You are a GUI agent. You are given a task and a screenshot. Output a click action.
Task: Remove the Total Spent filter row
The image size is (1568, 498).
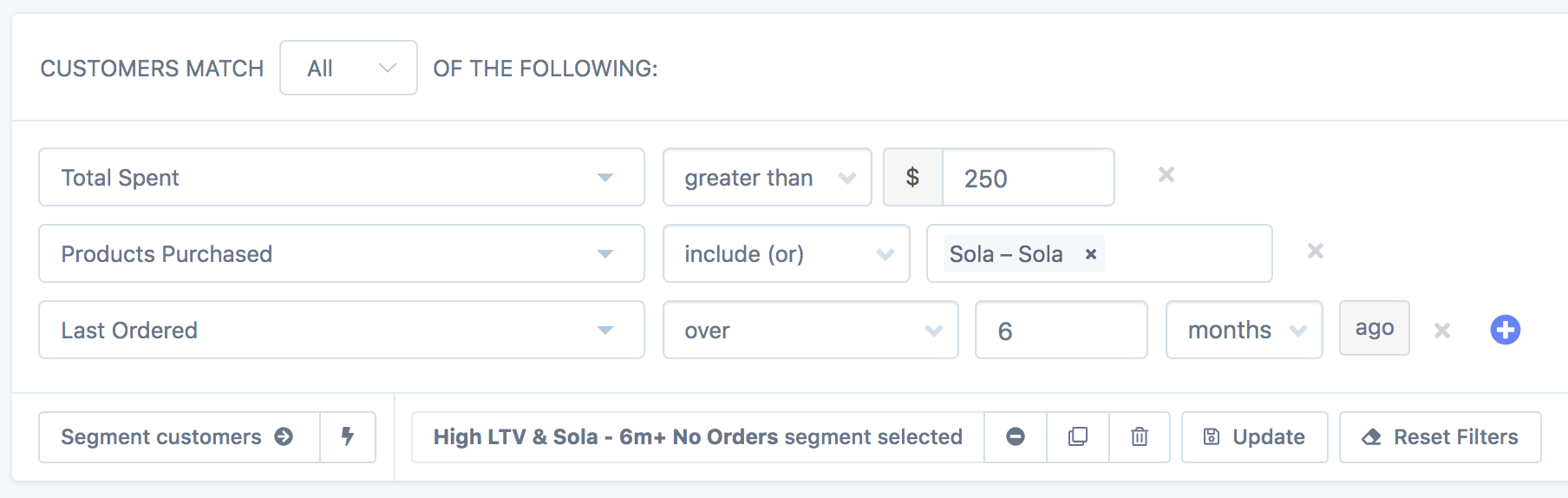point(1166,175)
